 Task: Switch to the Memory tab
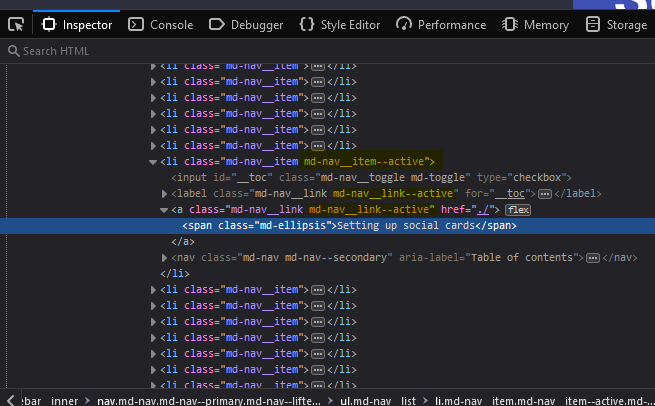(535, 25)
